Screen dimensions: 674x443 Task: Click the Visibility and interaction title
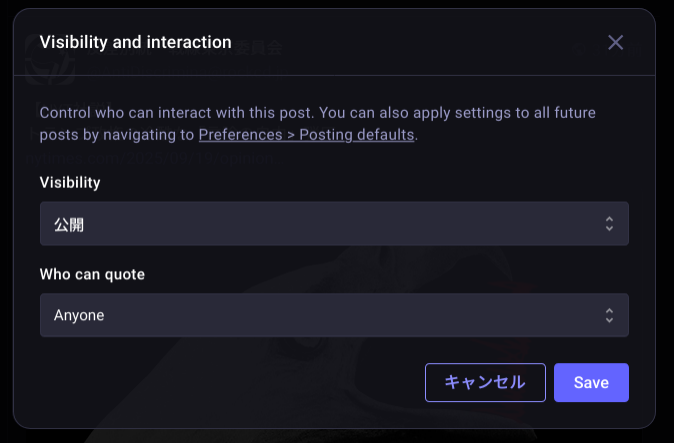tap(135, 42)
